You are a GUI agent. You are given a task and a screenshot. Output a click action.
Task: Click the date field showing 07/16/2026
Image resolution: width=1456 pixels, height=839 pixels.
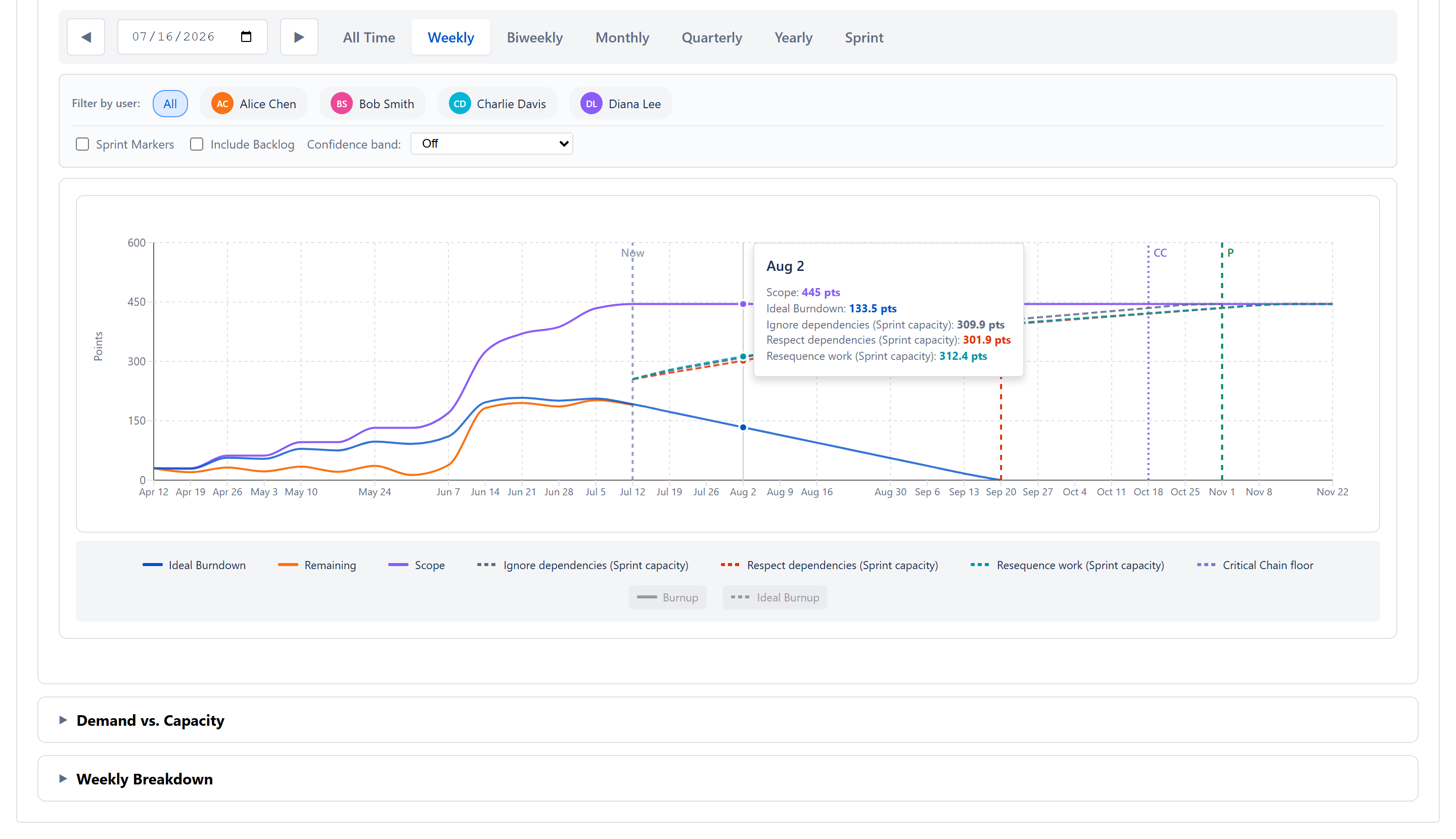click(x=192, y=37)
